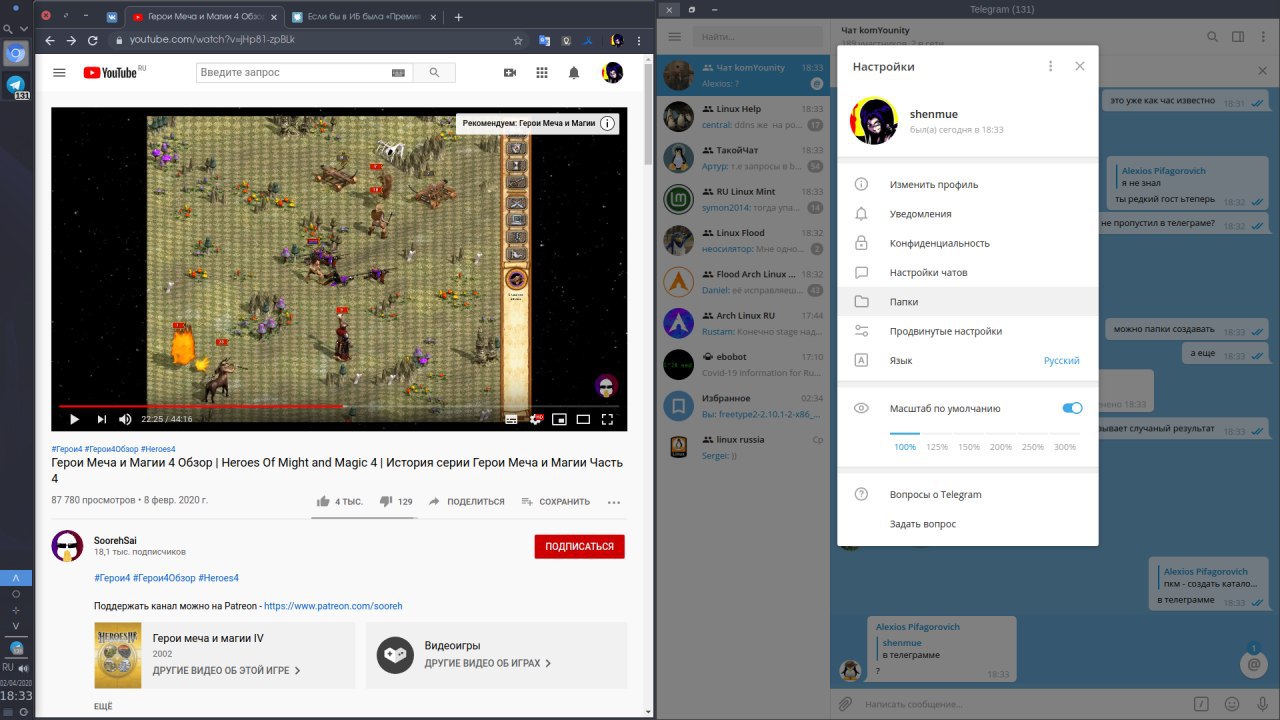1280x720 pixels.
Task: Open Telegram hamburger menu
Action: point(675,36)
